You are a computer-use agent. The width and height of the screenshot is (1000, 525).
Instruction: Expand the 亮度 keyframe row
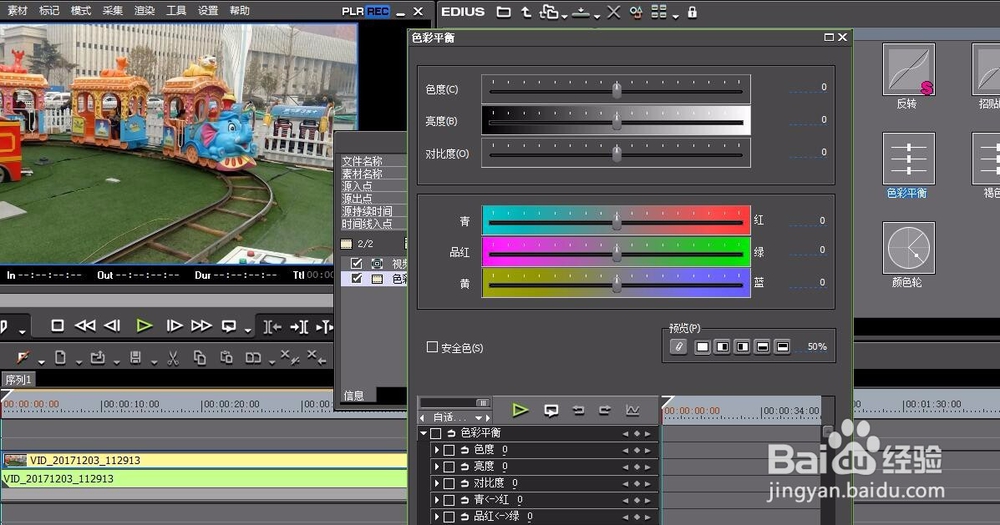437,466
